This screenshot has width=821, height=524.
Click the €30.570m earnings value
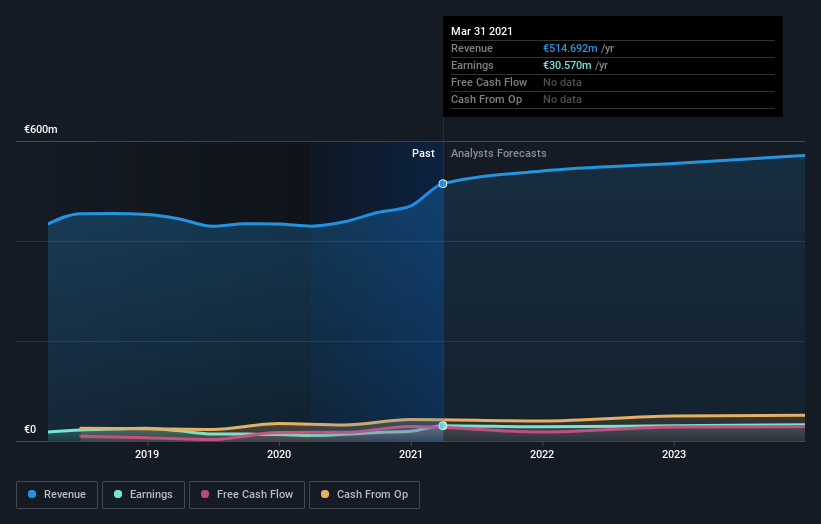click(x=567, y=65)
